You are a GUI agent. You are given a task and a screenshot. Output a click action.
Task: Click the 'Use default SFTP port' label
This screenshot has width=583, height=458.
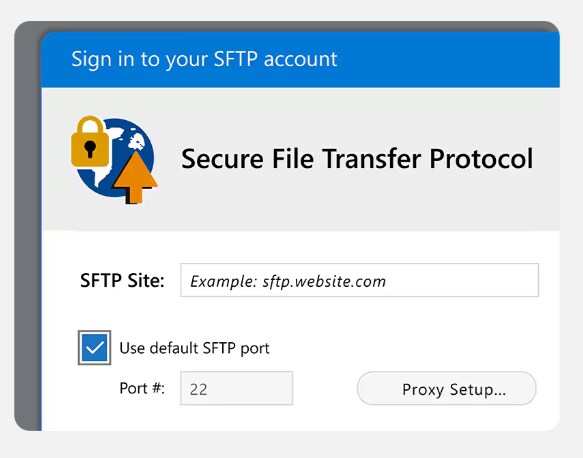click(x=194, y=348)
